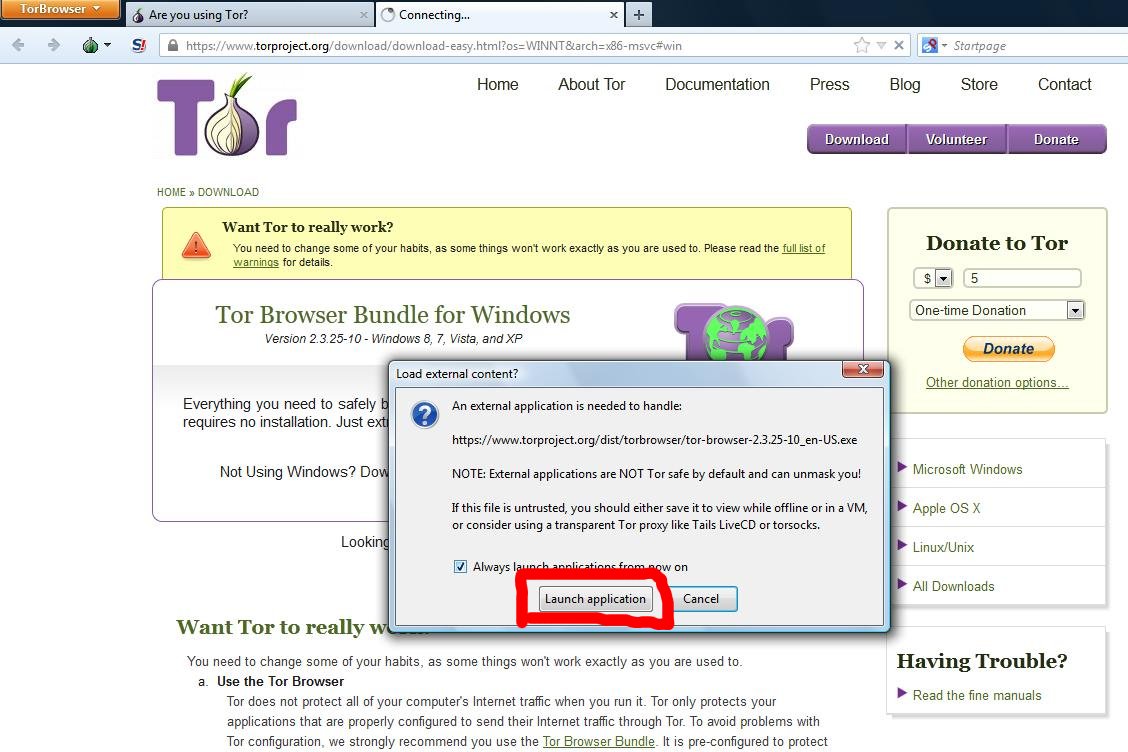The height and width of the screenshot is (752, 1128).
Task: Click the browser Back arrow
Action: click(x=19, y=45)
